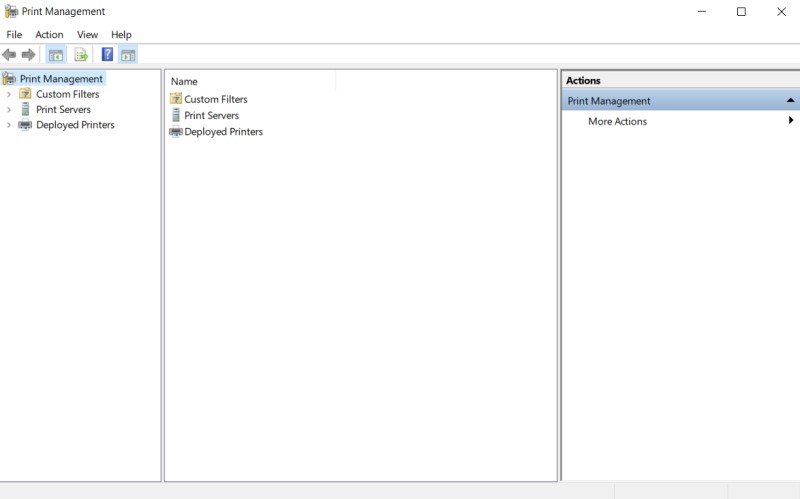
Task: Select Deployed Printers text in center list
Action: [223, 132]
